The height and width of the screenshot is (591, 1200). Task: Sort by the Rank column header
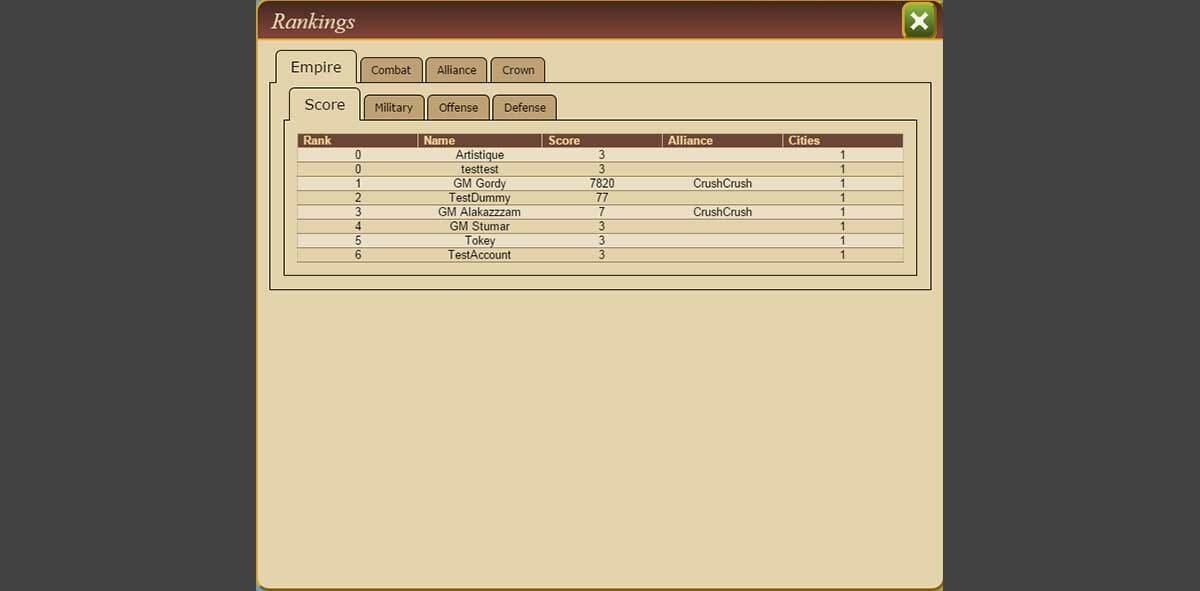[317, 141]
